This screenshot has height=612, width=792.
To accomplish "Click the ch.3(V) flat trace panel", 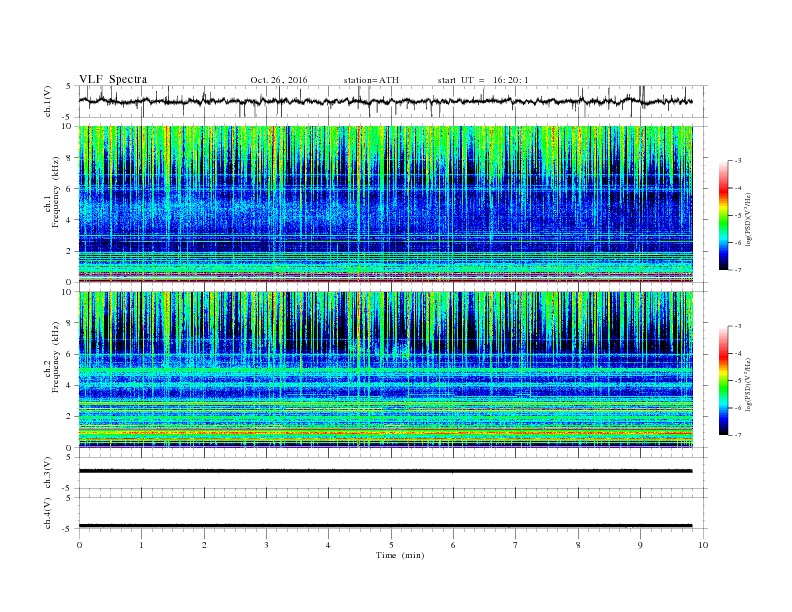I will 392,473.
